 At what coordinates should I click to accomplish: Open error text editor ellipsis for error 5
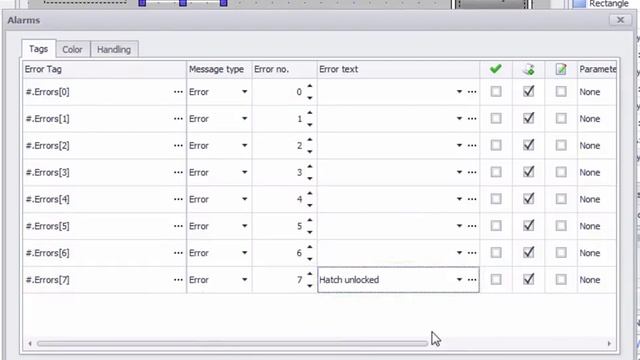(472, 226)
